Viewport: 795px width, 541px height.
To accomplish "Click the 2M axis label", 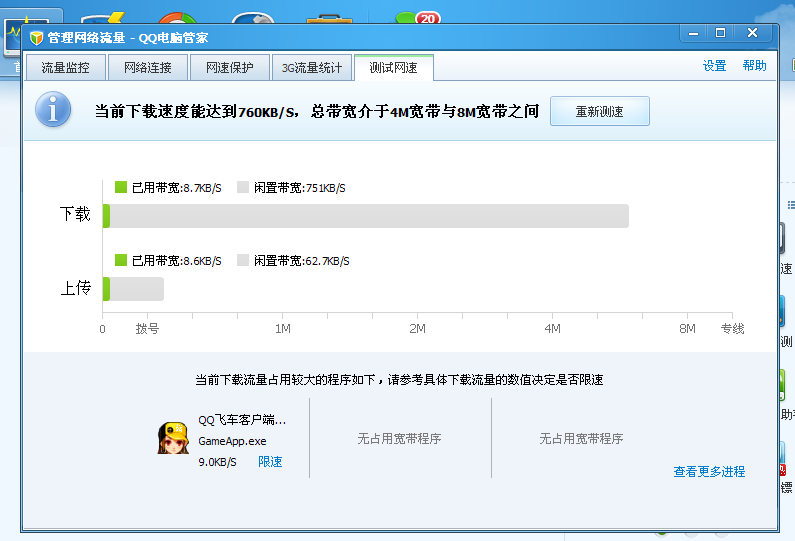I will (418, 329).
